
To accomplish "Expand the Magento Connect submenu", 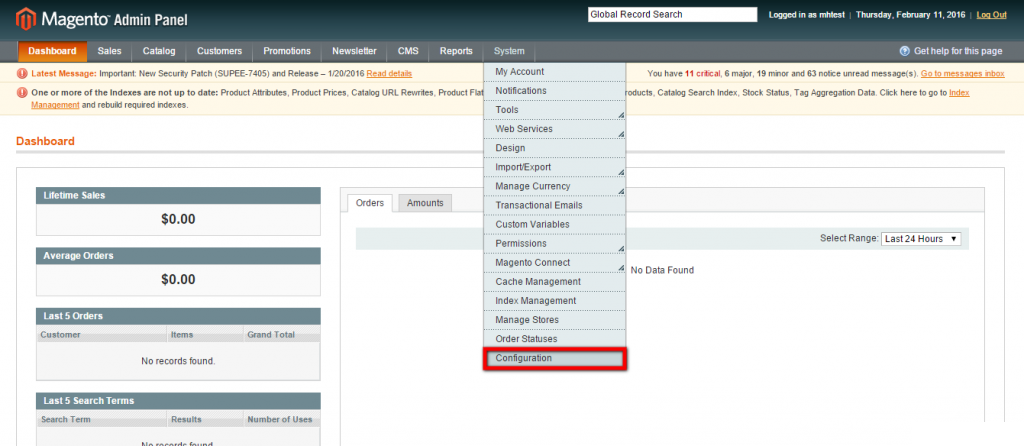I will 555,263.
